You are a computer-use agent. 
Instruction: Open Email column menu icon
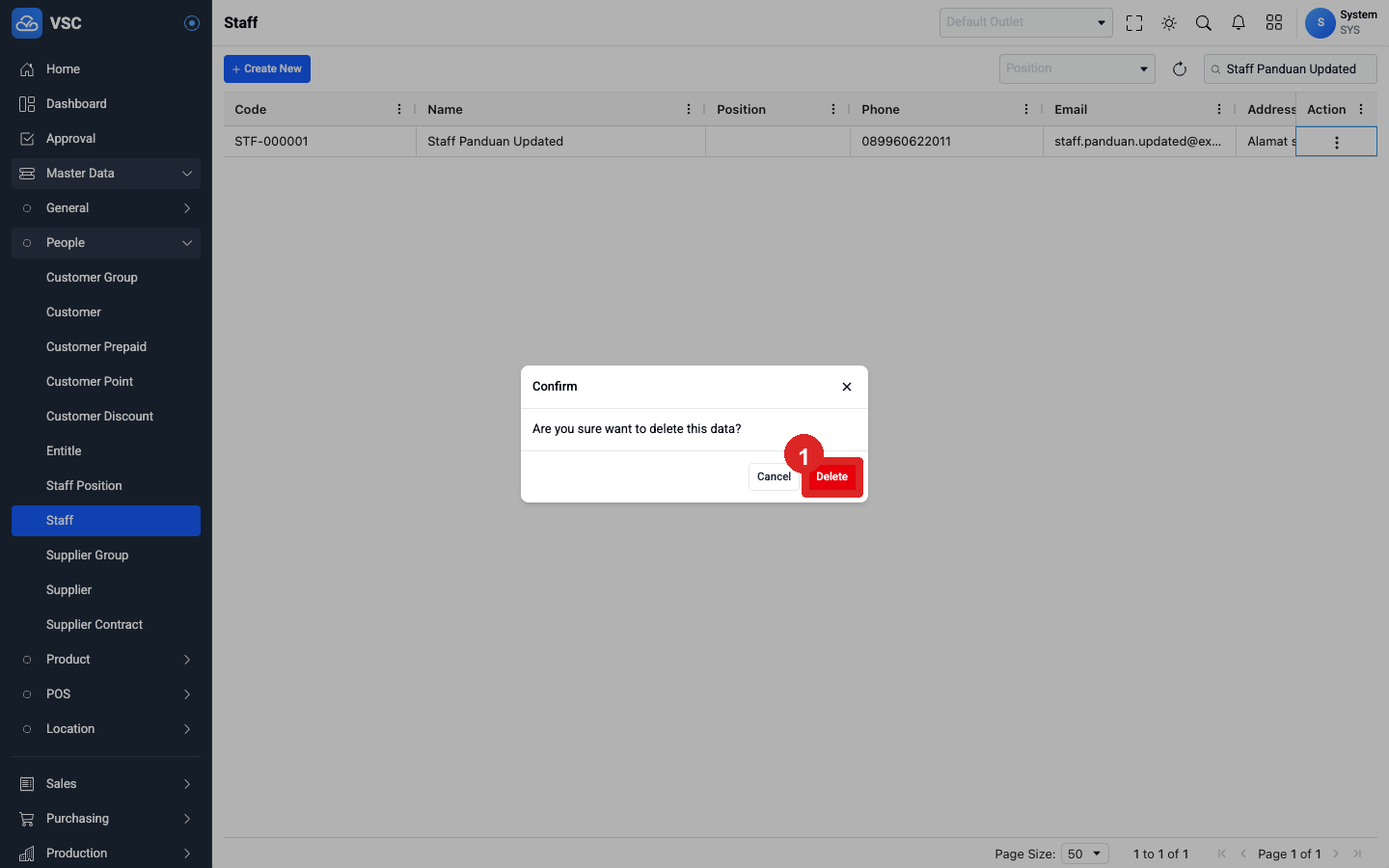[x=1219, y=109]
